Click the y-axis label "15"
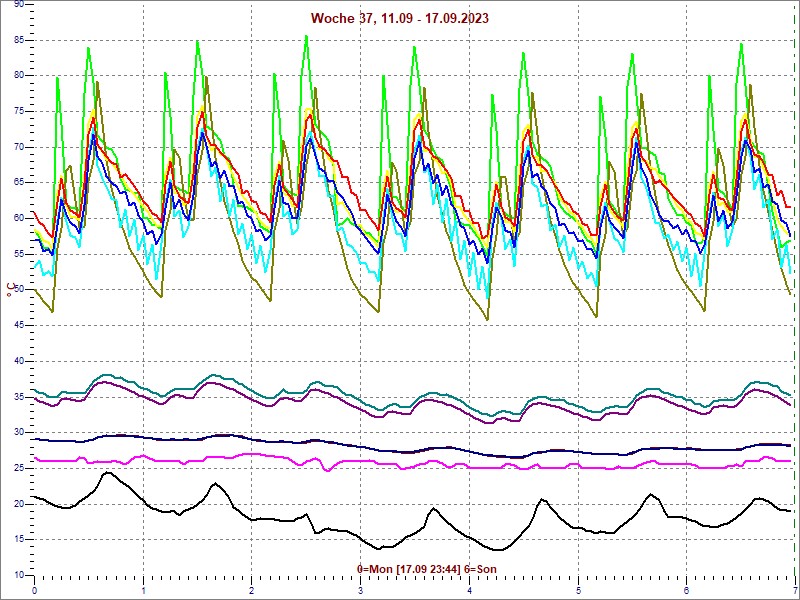Viewport: 800px width, 600px height. tap(19, 539)
